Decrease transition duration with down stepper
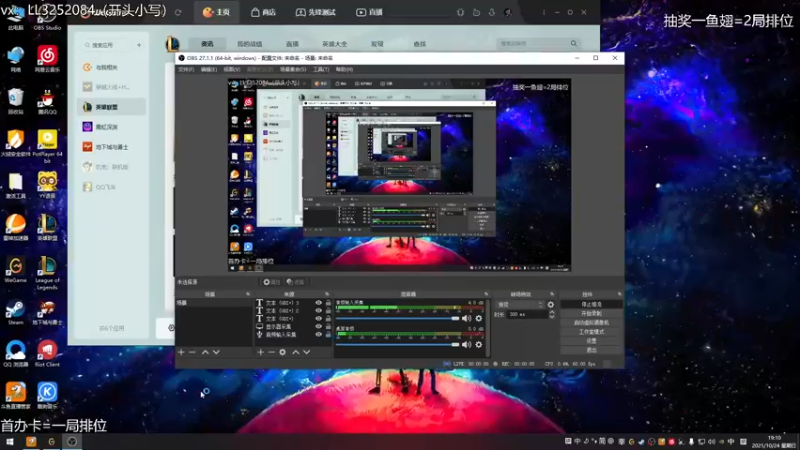 pyautogui.click(x=552, y=317)
